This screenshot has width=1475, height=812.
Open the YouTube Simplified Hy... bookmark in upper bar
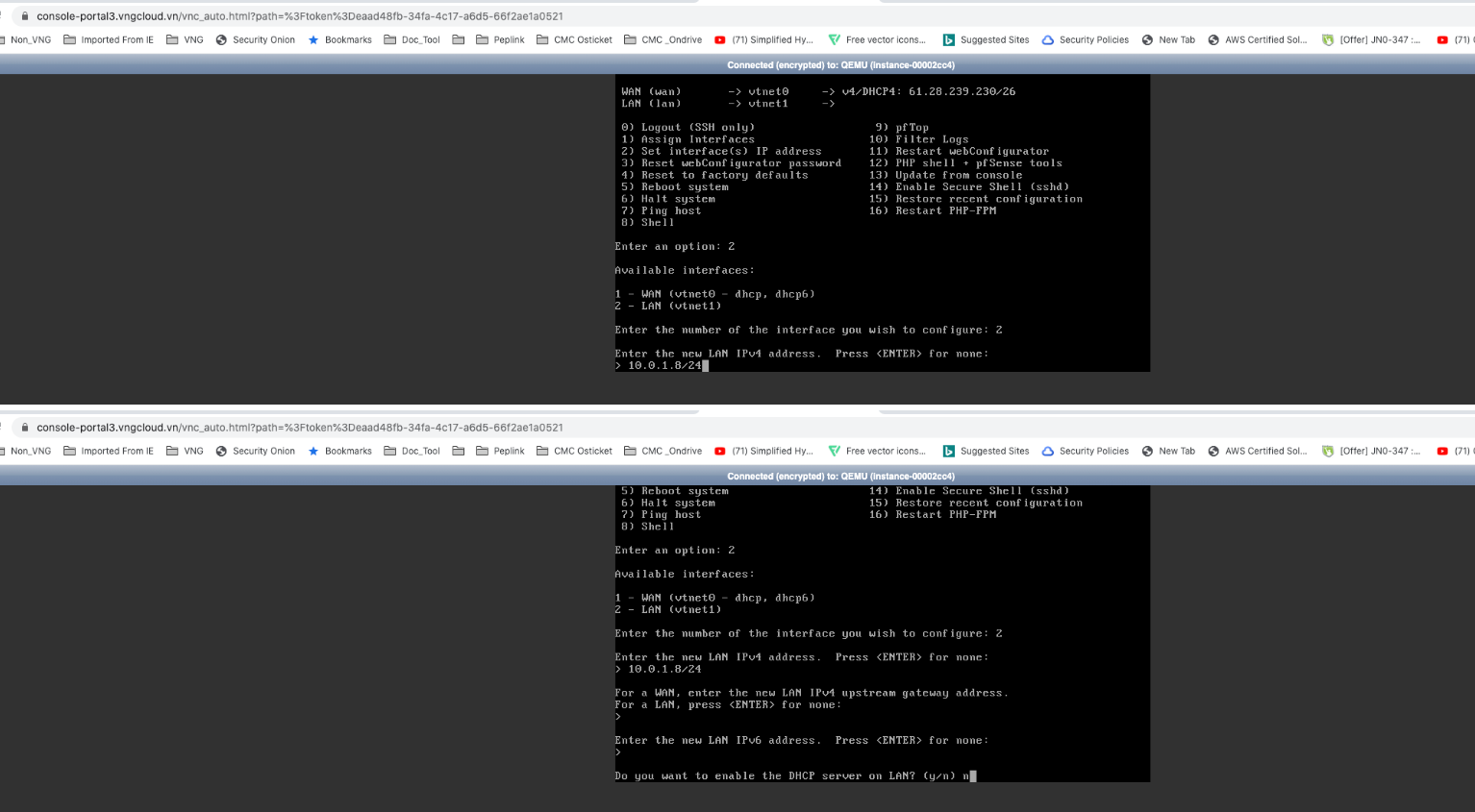764,40
